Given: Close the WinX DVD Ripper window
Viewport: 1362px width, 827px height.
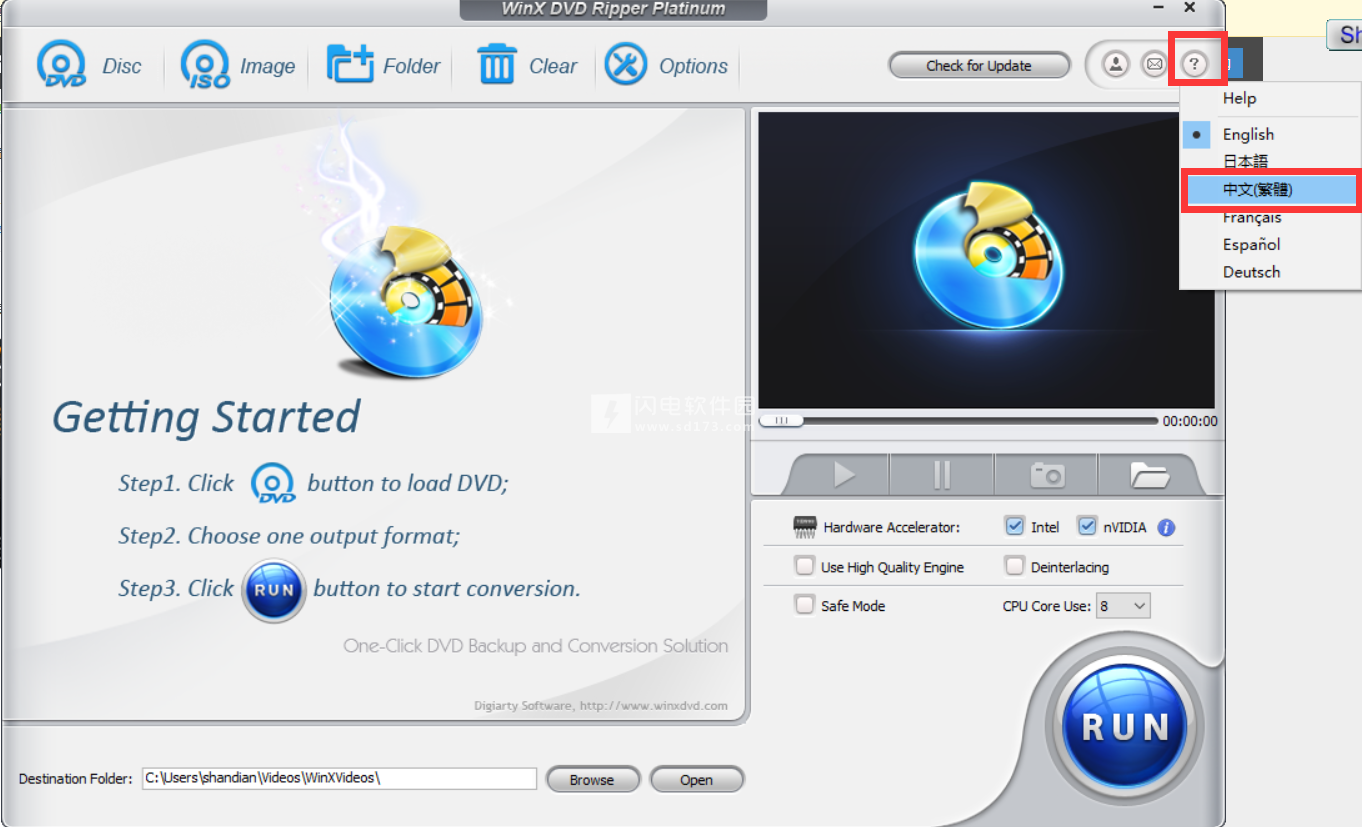Looking at the screenshot, I should [1189, 8].
